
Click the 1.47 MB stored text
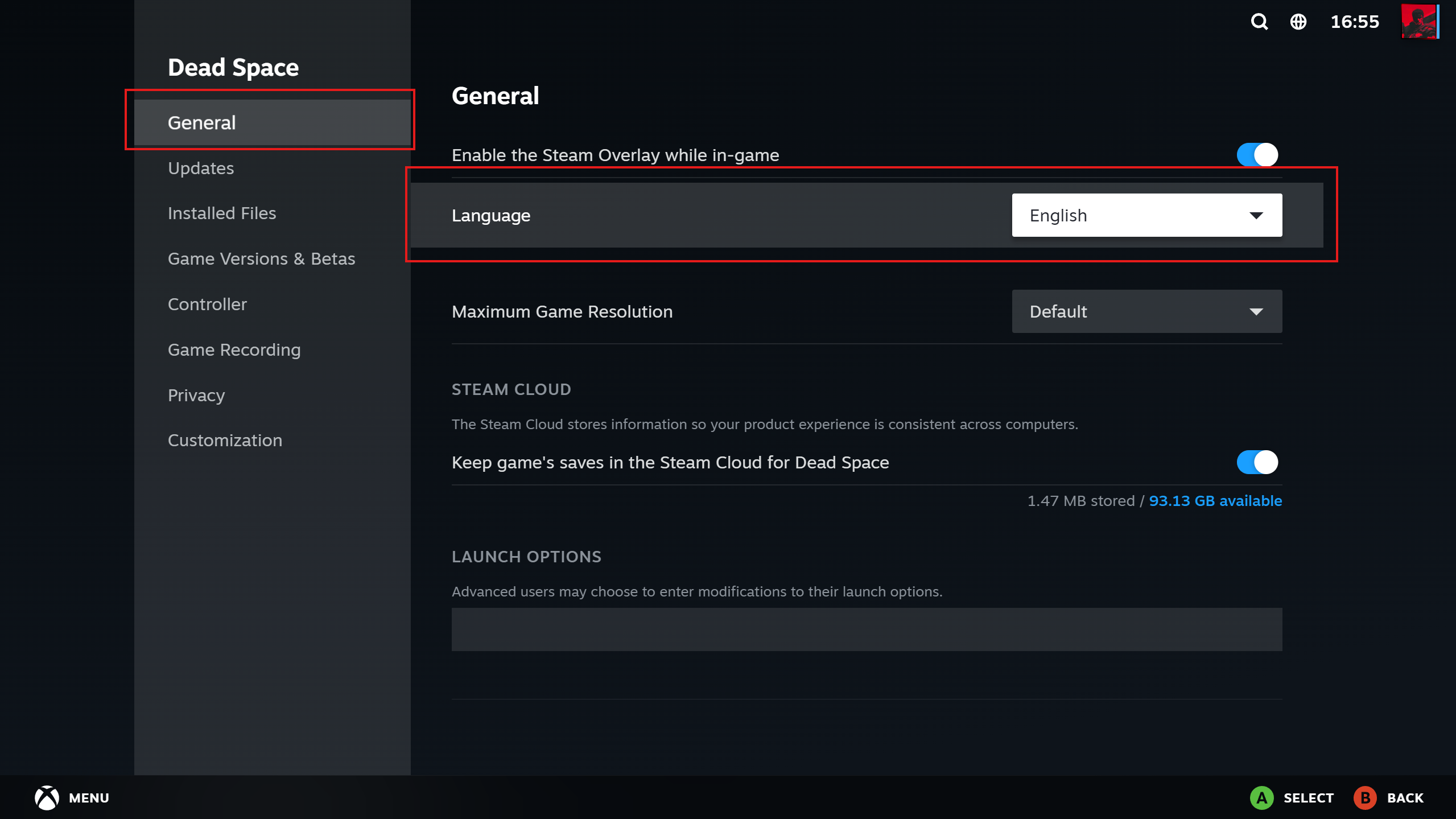1080,501
